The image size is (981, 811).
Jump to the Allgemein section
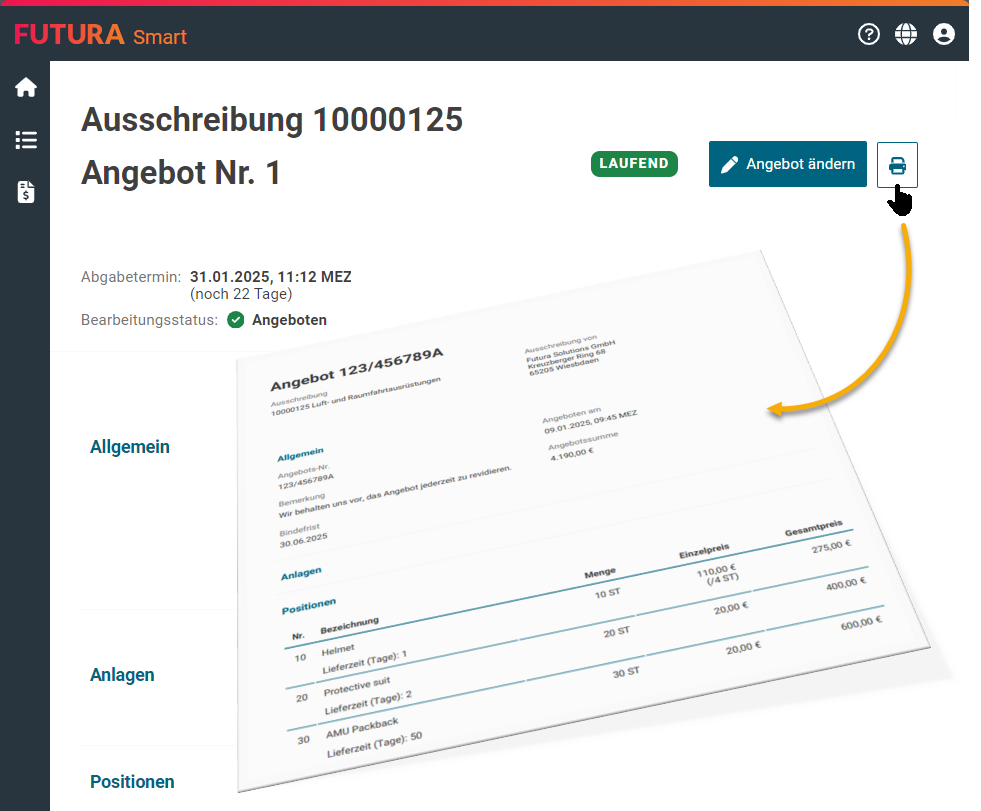pyautogui.click(x=130, y=447)
